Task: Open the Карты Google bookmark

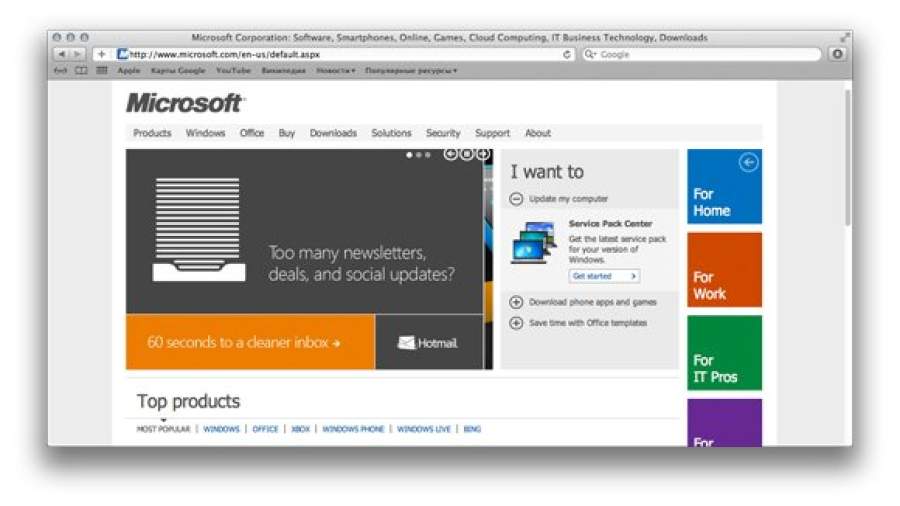Action: tap(178, 71)
